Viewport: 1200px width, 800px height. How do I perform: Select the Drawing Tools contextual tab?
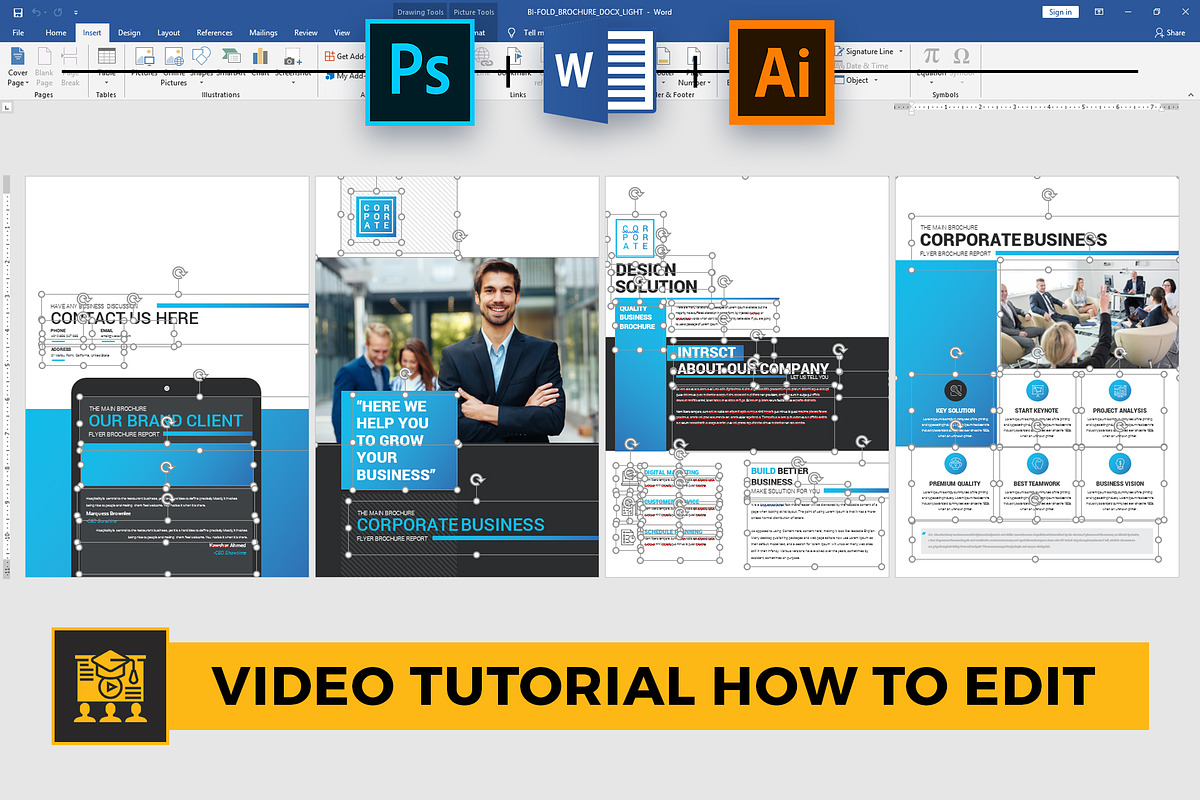418,12
